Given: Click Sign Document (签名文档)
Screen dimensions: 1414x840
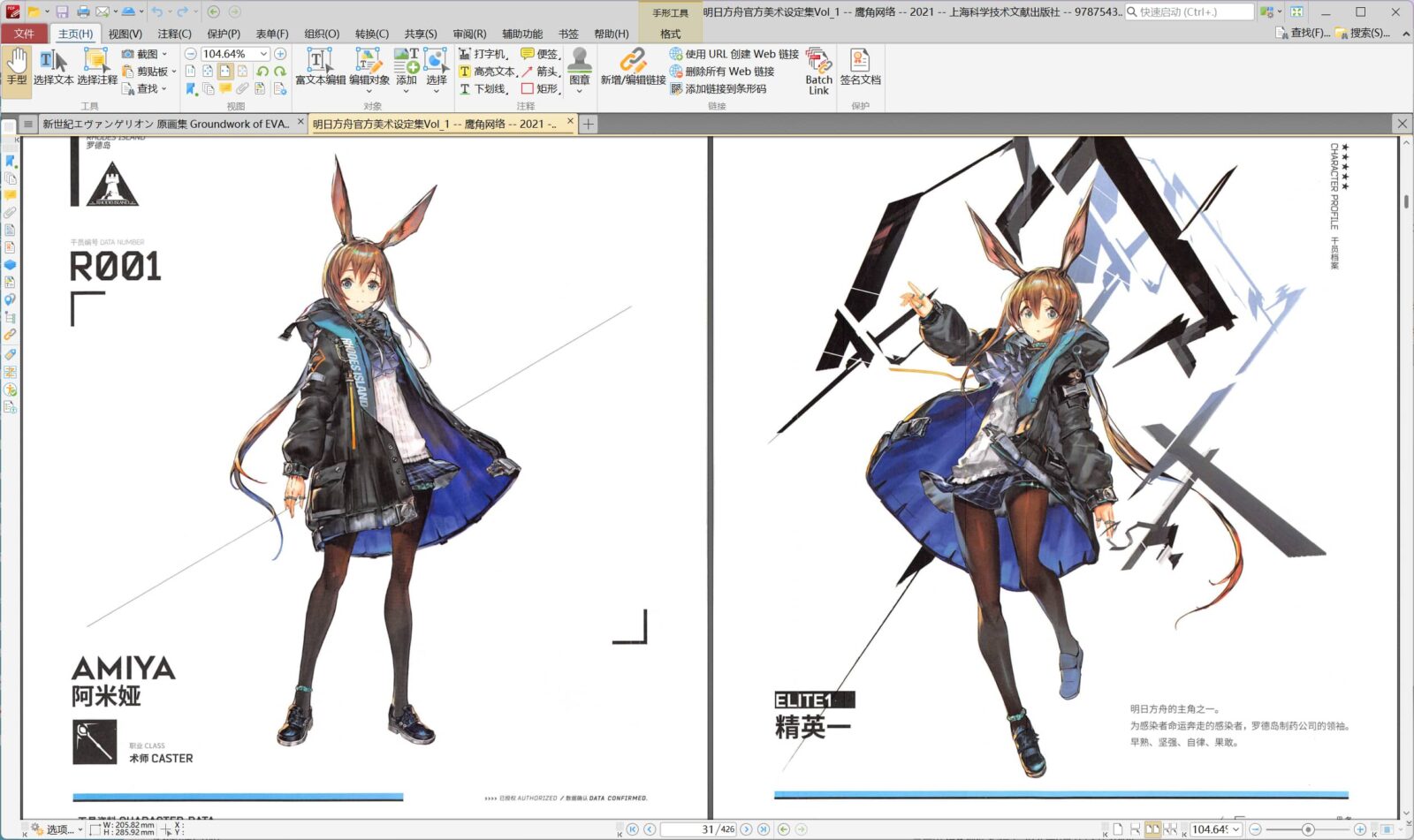Looking at the screenshot, I should tap(860, 67).
